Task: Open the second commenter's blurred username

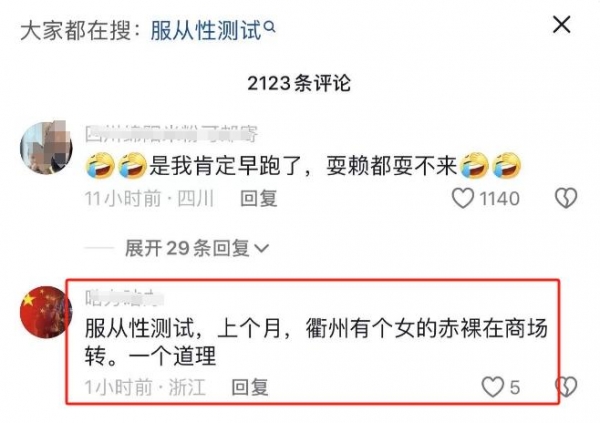Action: click(124, 298)
